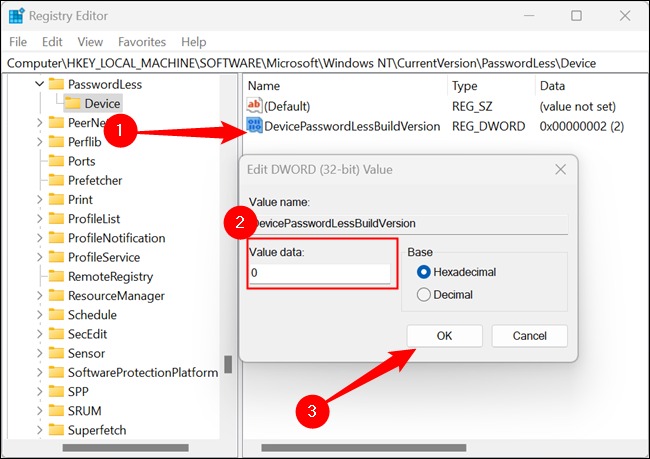Click the (Default) string value icon
This screenshot has width=650, height=459.
pyautogui.click(x=254, y=106)
